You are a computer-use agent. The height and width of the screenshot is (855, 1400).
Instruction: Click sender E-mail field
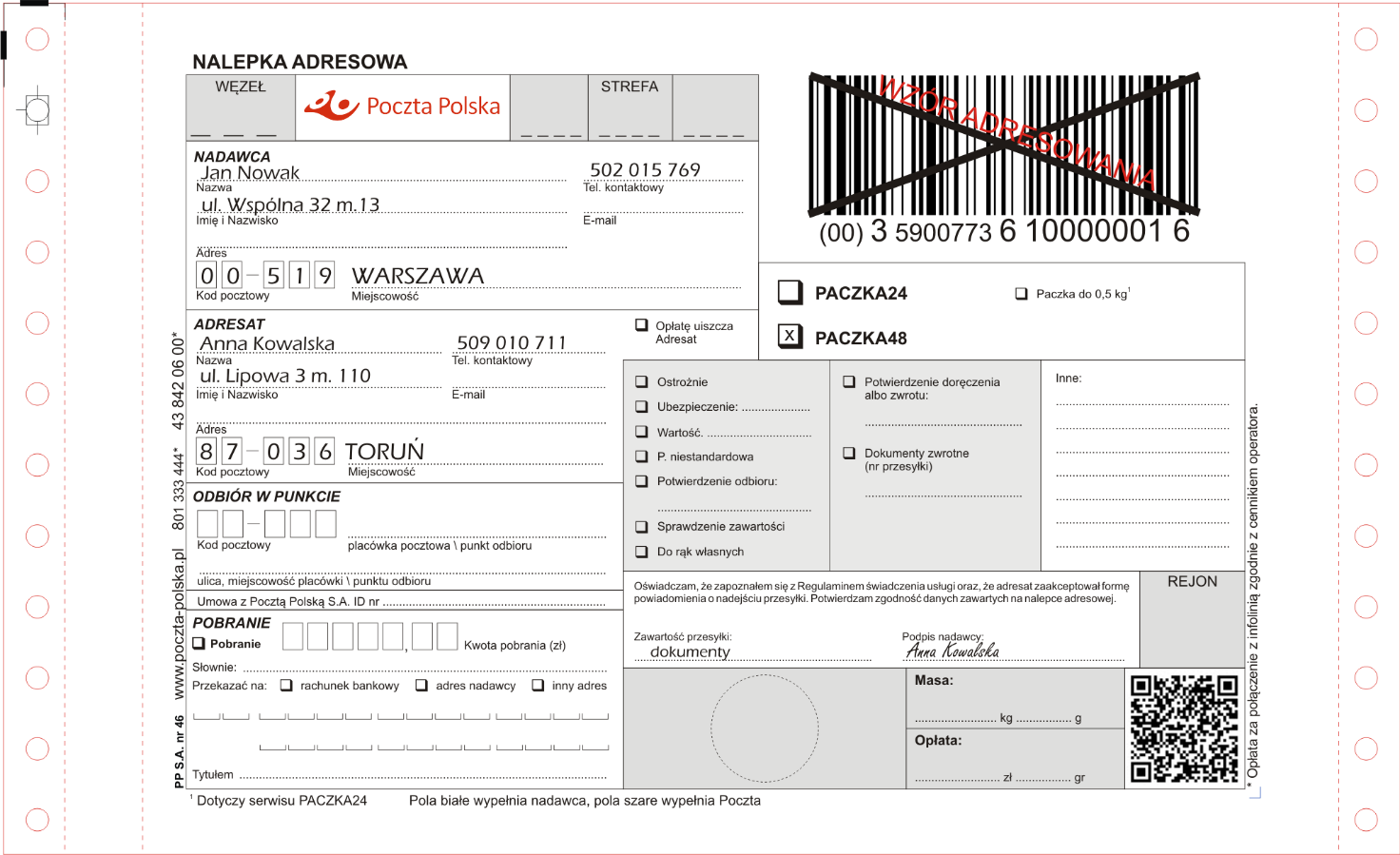[663, 205]
